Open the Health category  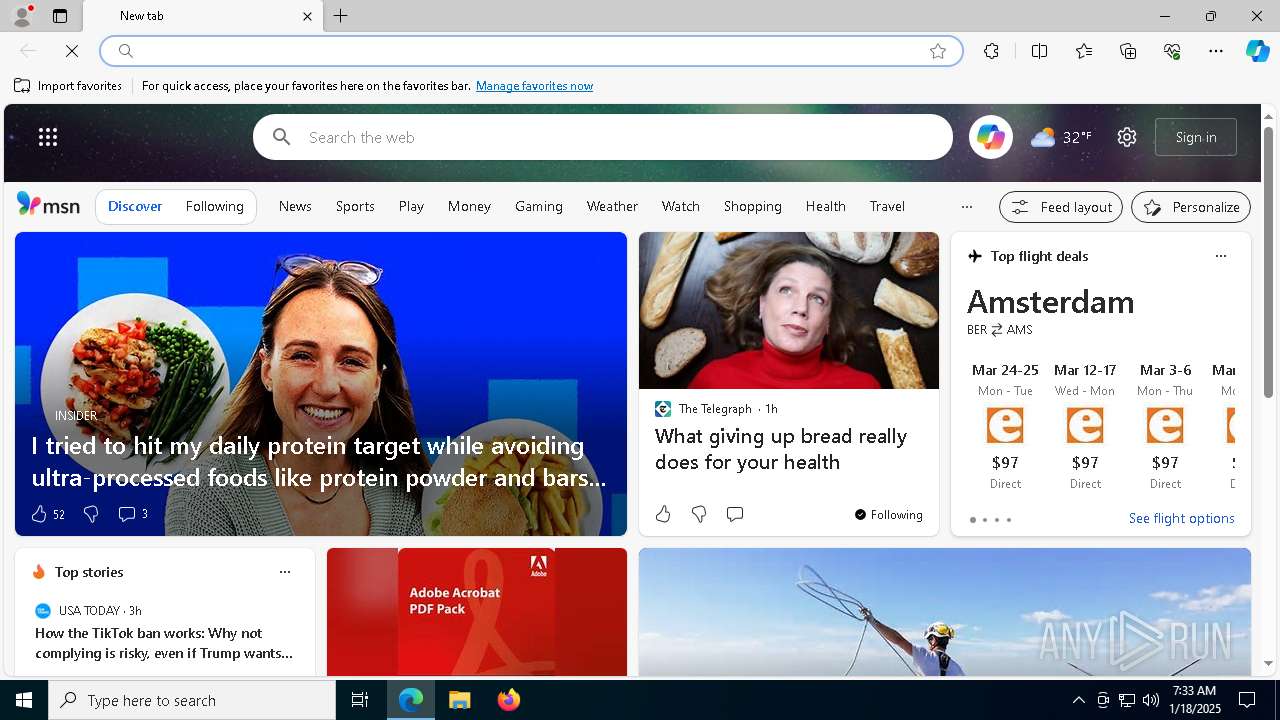coord(826,206)
